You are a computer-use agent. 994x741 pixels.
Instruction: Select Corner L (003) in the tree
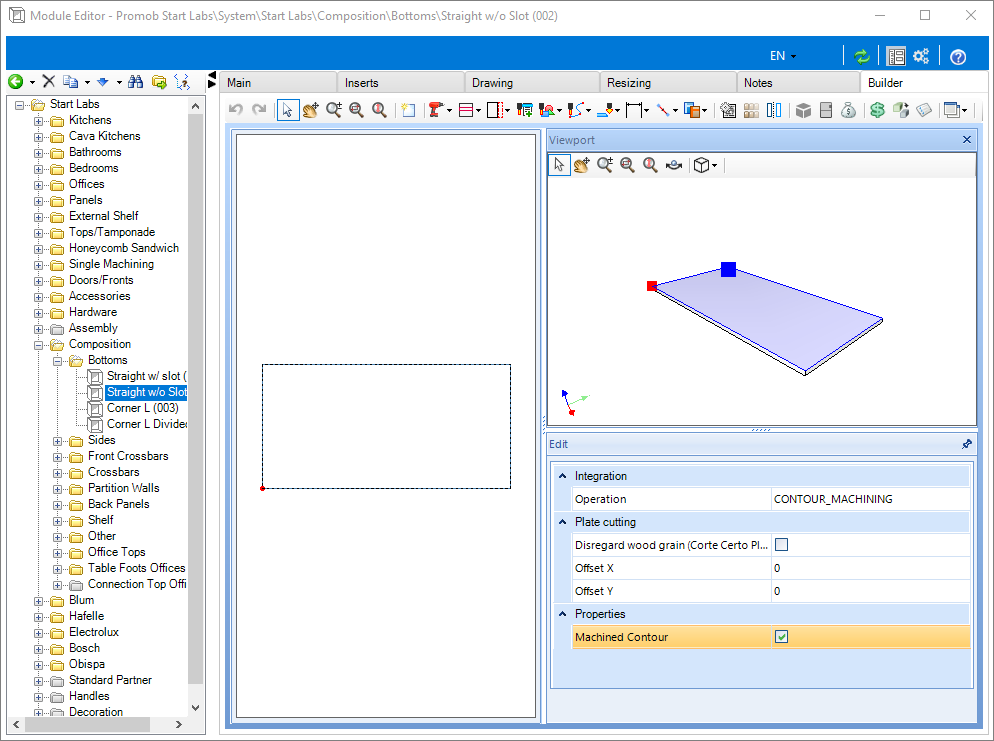[x=143, y=408]
